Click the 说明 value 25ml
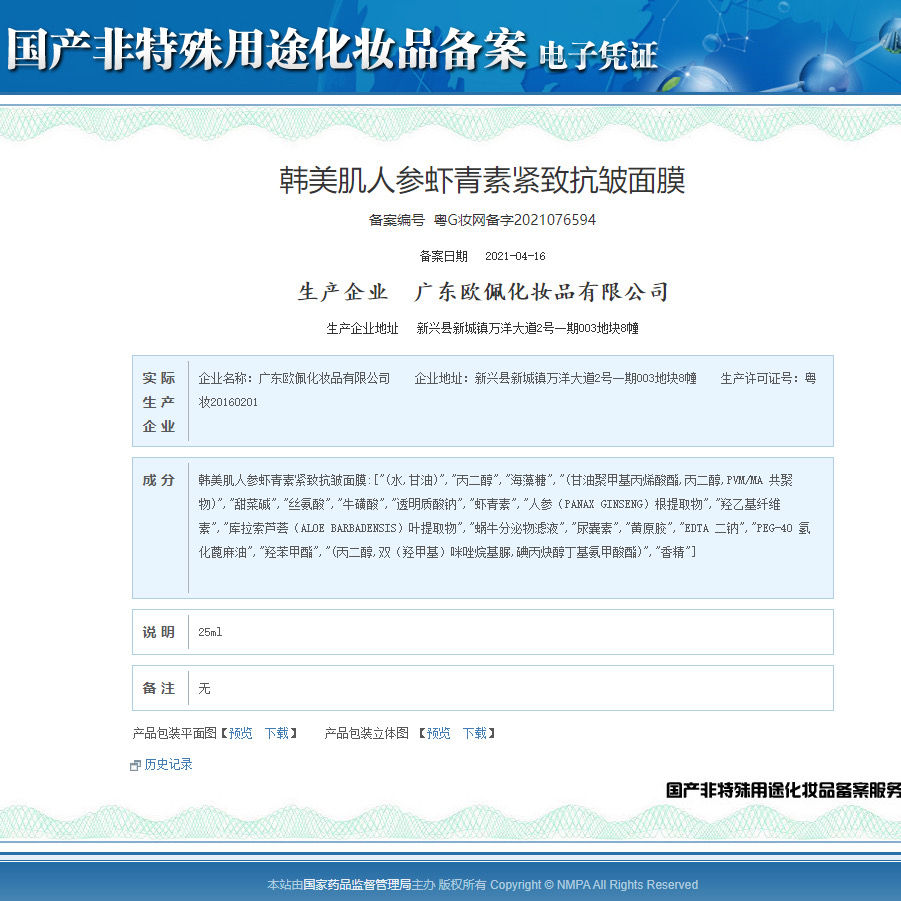Image resolution: width=901 pixels, height=901 pixels. pos(210,632)
